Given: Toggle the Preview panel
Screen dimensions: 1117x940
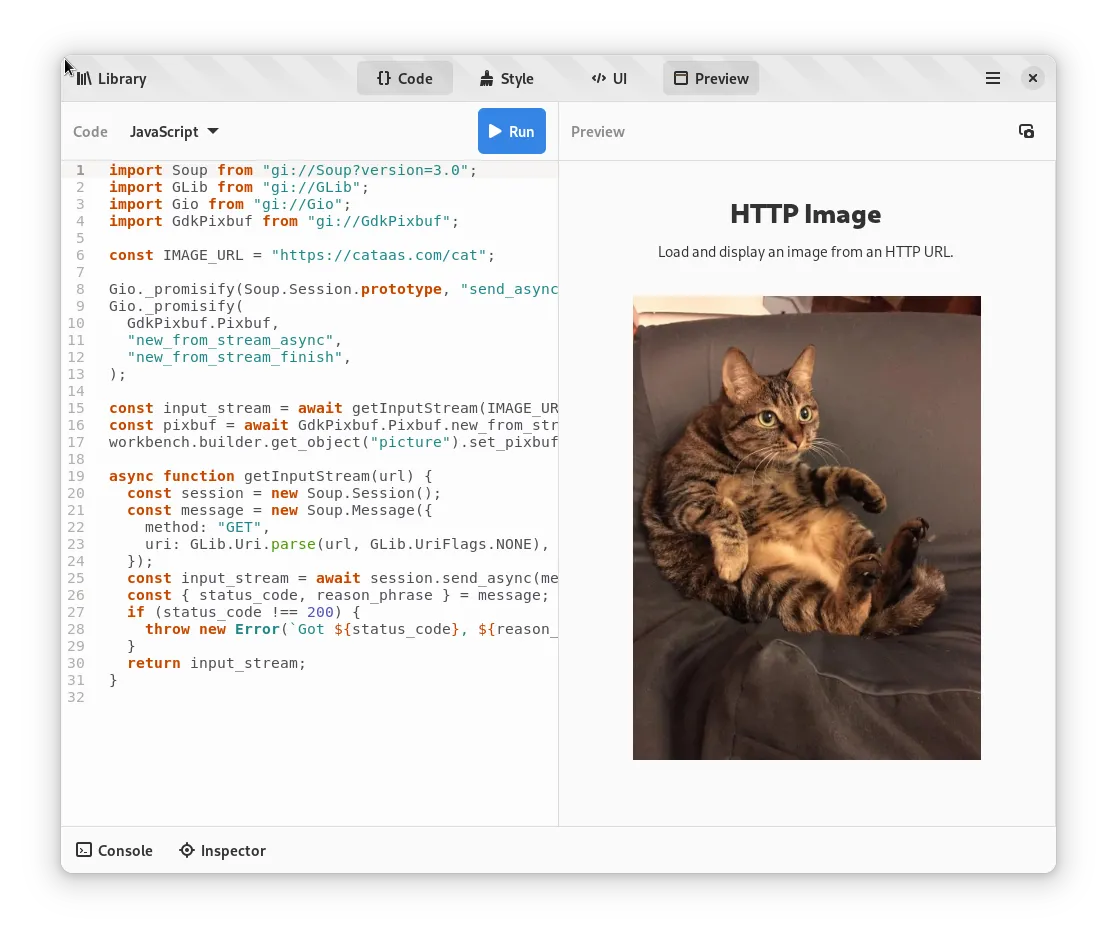Looking at the screenshot, I should click(711, 79).
